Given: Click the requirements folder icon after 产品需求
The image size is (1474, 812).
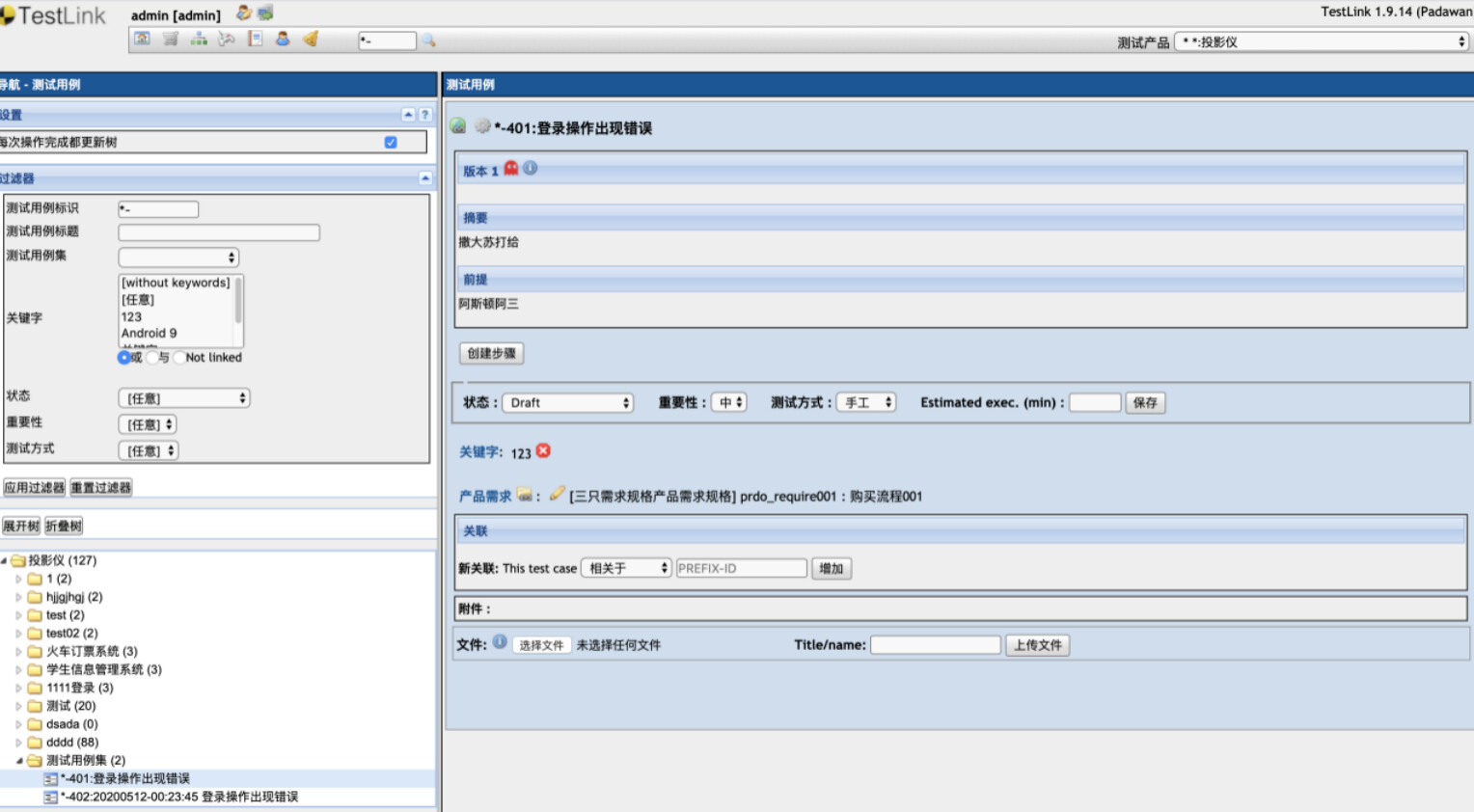Looking at the screenshot, I should coord(525,495).
